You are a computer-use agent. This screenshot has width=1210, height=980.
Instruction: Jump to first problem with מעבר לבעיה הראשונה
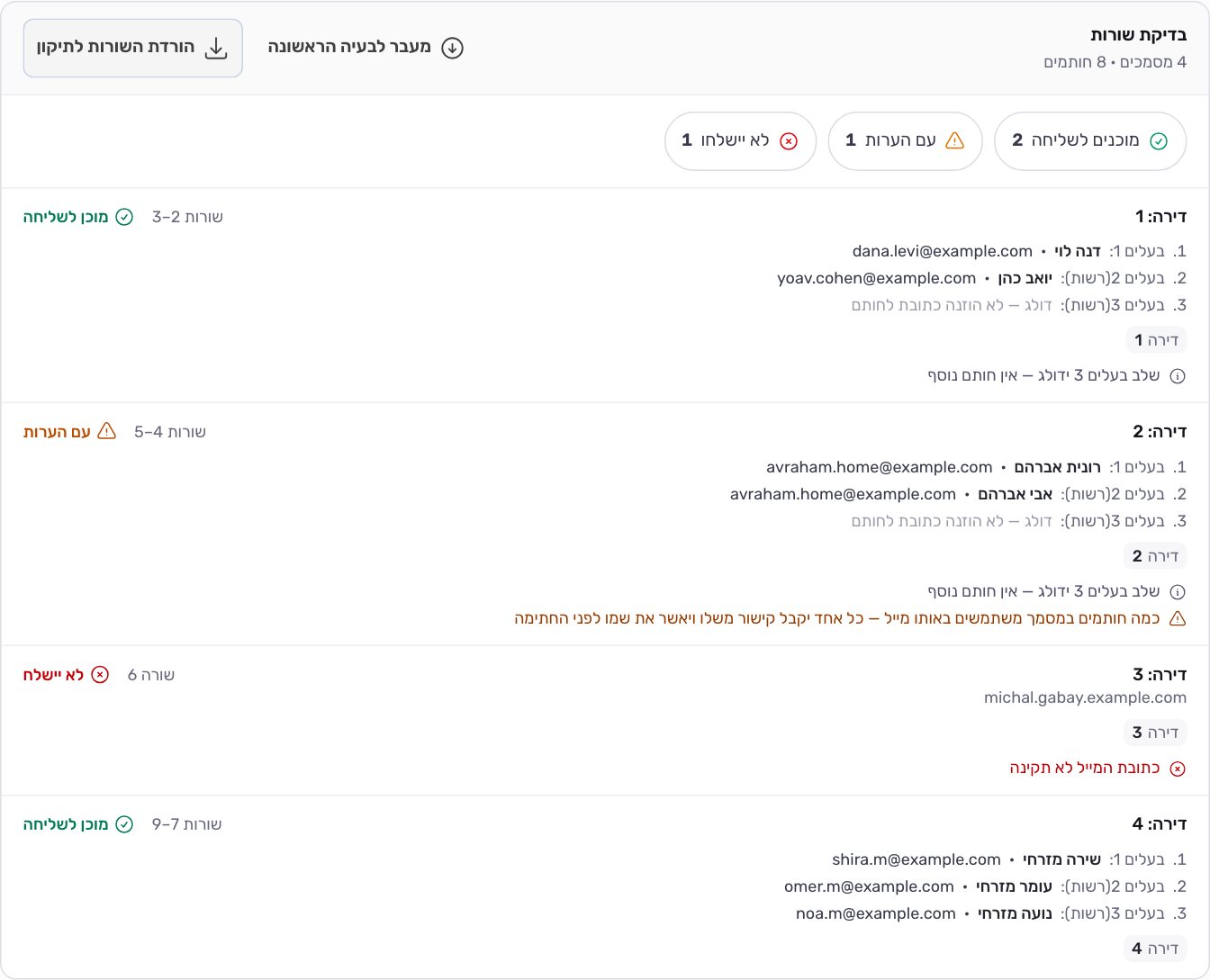pos(366,48)
